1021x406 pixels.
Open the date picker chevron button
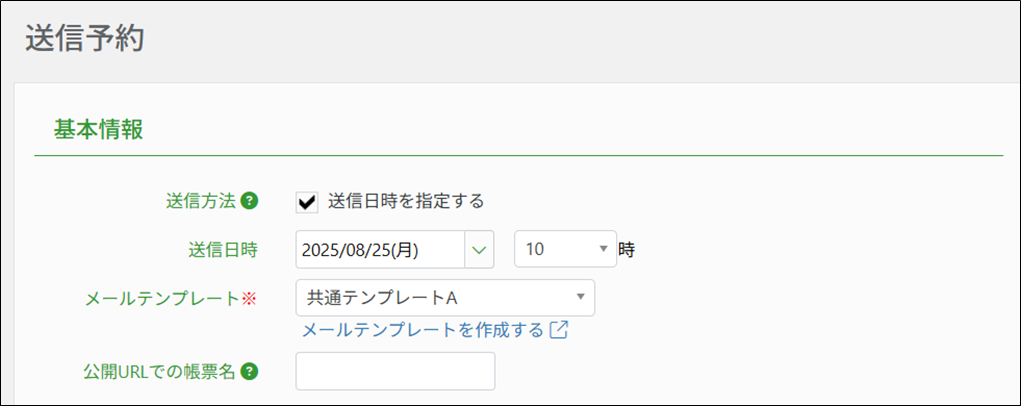[479, 249]
